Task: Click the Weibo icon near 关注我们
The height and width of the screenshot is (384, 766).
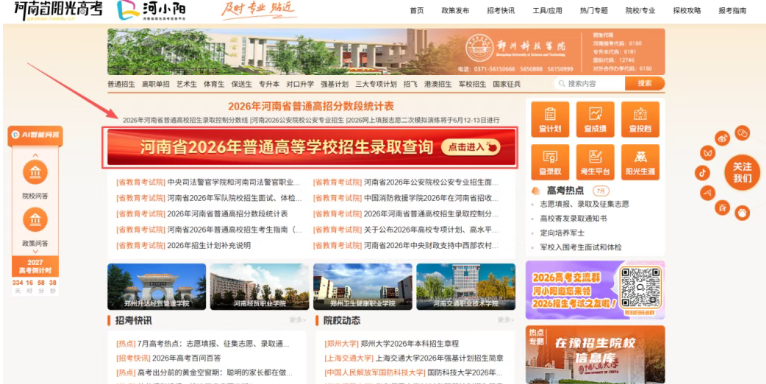Action: coord(723,139)
